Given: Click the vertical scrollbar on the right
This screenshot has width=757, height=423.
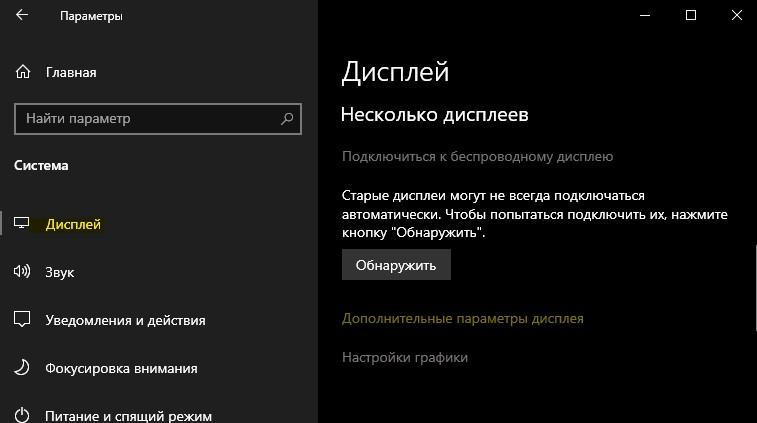Looking at the screenshot, I should 755,288.
